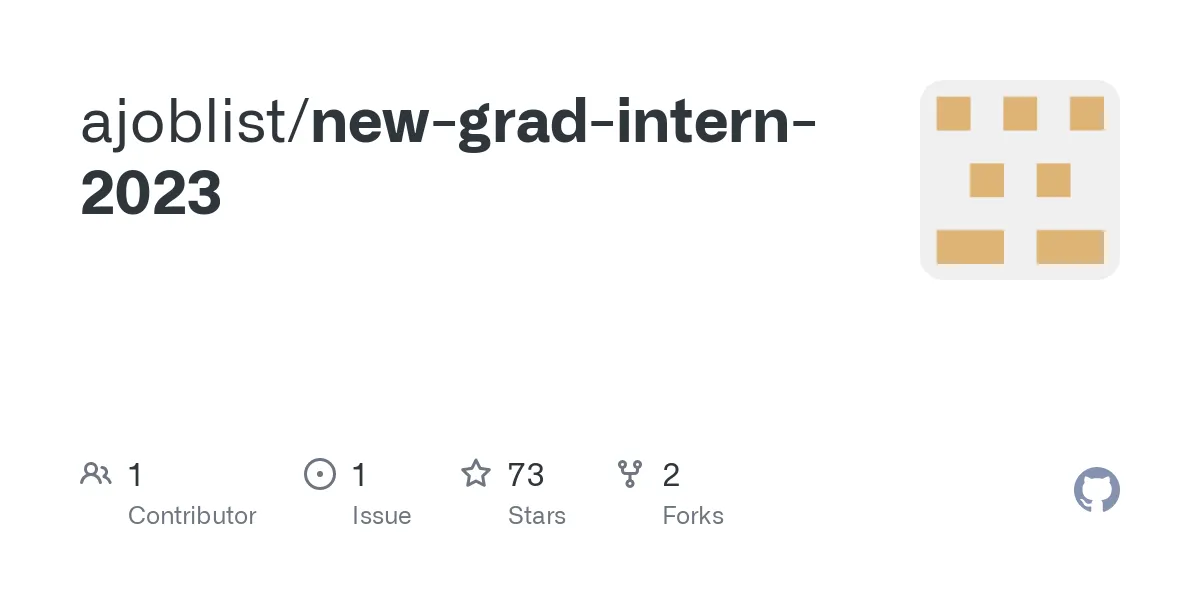This screenshot has width=1200, height=600.
Task: Click the bottom-right wide orange block in avatar
Action: click(1070, 247)
